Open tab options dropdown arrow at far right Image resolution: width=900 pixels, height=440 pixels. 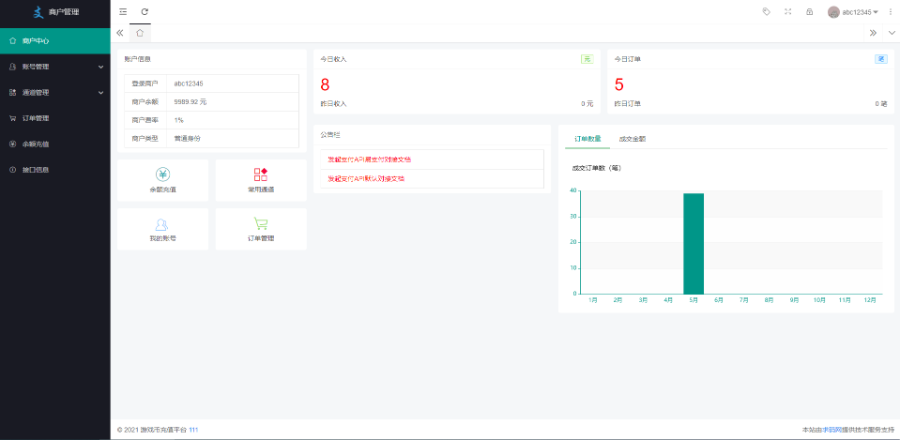890,33
